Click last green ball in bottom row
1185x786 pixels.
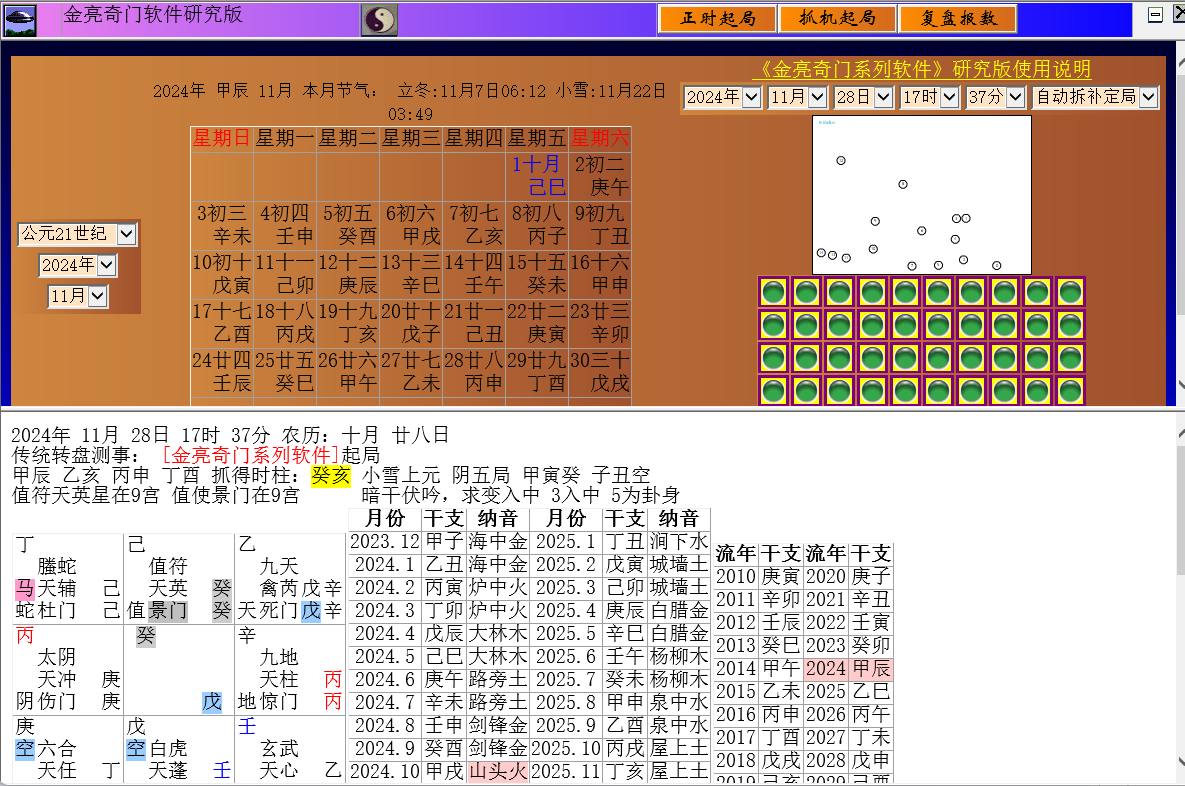(1070, 391)
